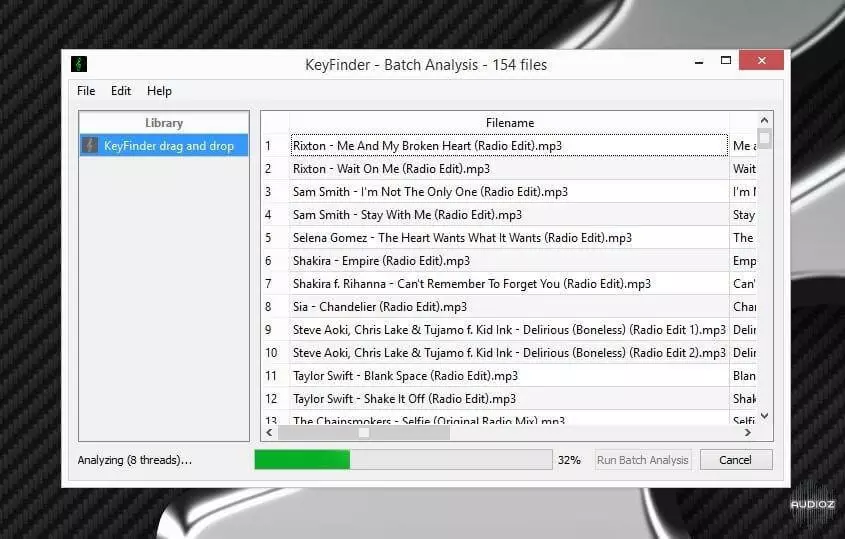Click the Filename column header
Image resolution: width=845 pixels, height=539 pixels.
509,123
